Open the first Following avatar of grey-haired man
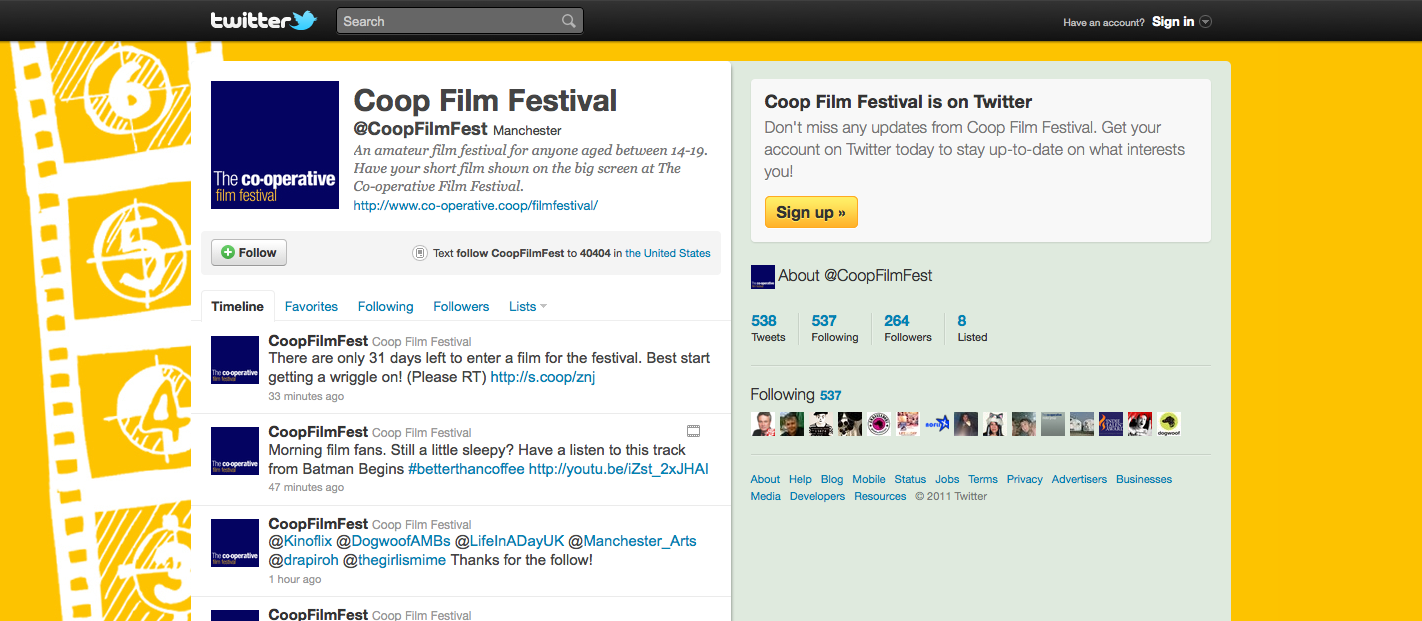Viewport: 1422px width, 621px height. point(763,424)
